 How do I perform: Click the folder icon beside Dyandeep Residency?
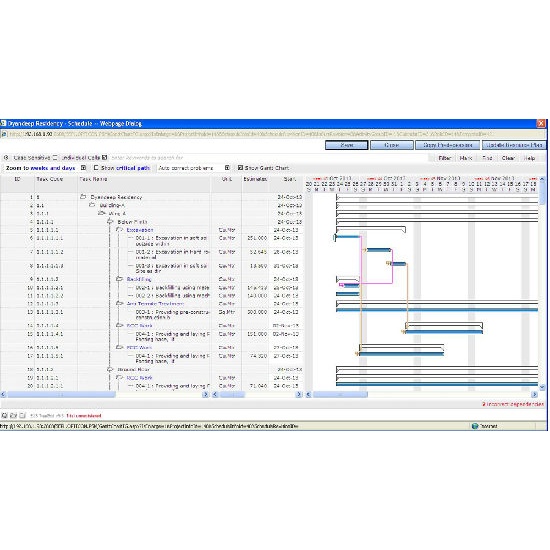(83, 197)
